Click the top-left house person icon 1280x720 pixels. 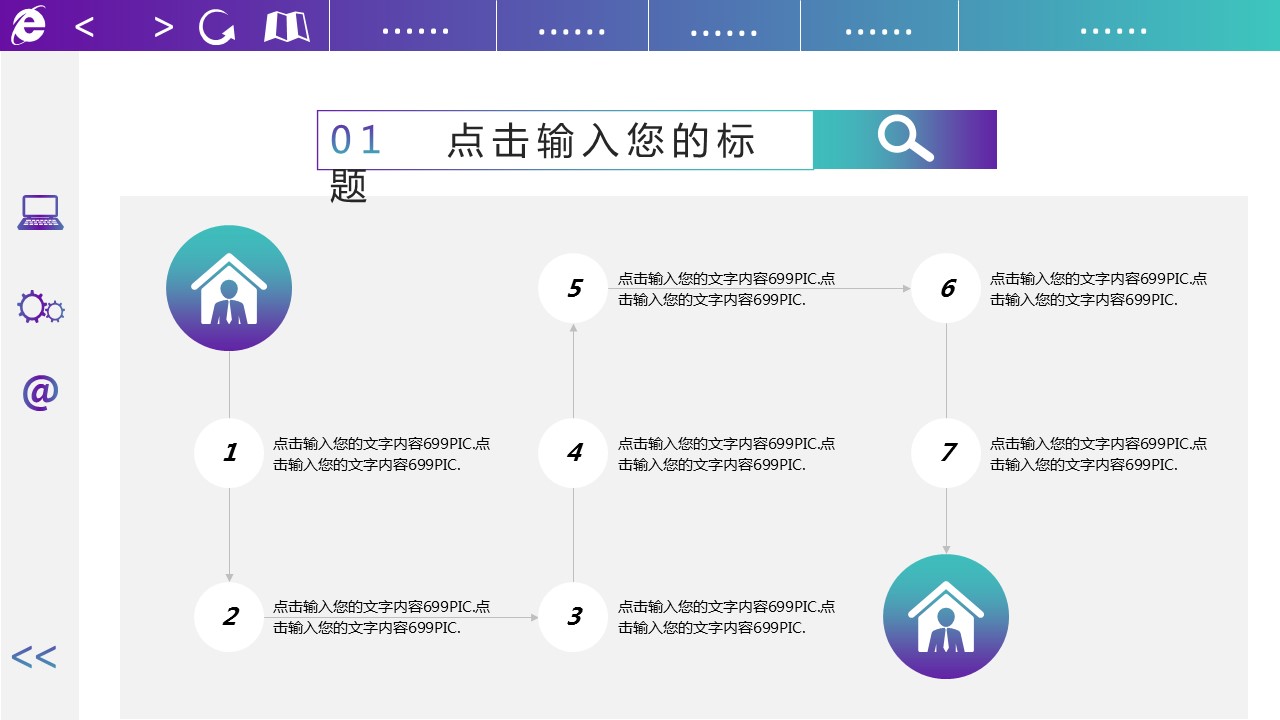point(229,288)
